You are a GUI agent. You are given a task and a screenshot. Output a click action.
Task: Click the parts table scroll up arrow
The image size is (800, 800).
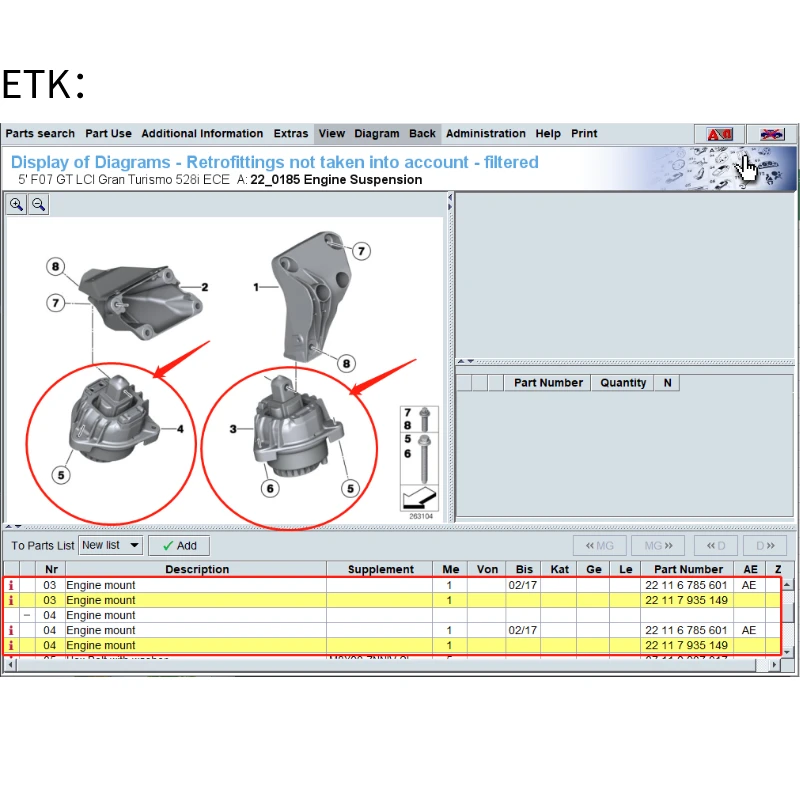[788, 584]
